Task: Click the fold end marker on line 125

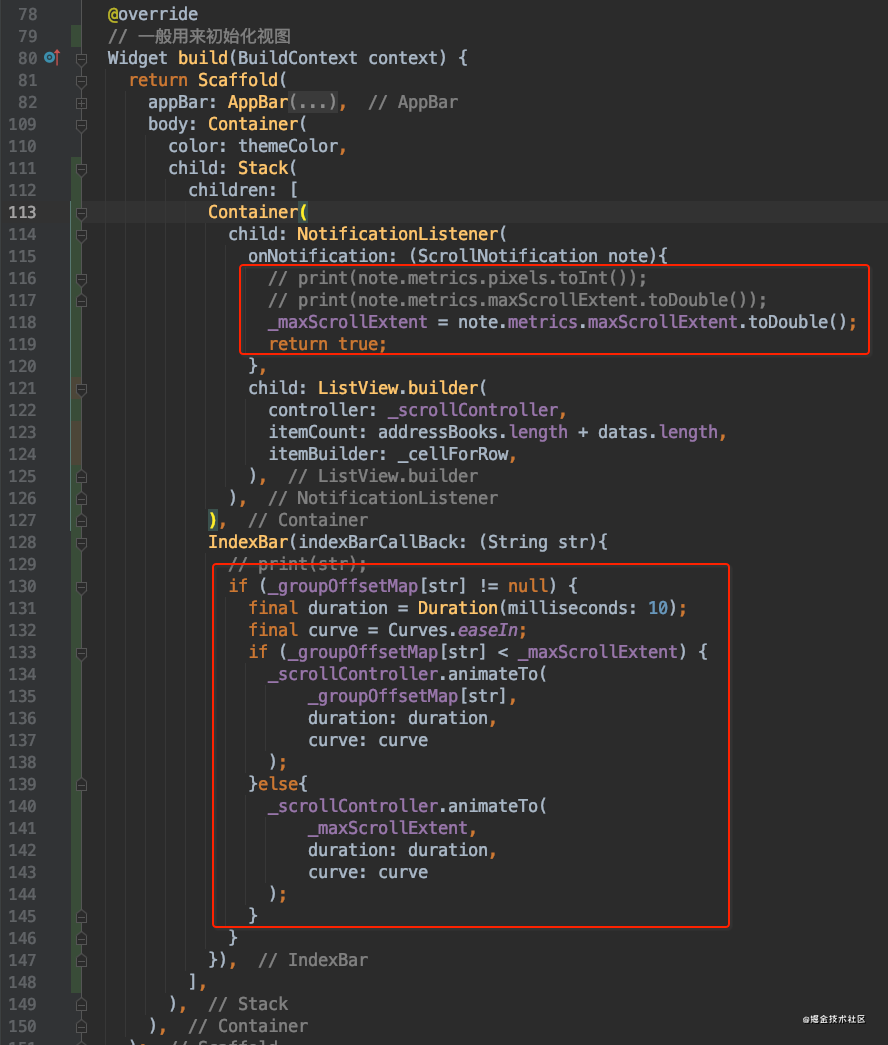Action: [81, 477]
